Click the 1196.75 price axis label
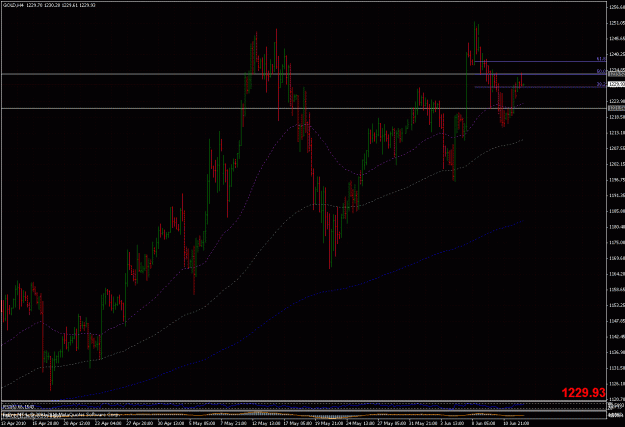This screenshot has height=427, width=625. (616, 180)
